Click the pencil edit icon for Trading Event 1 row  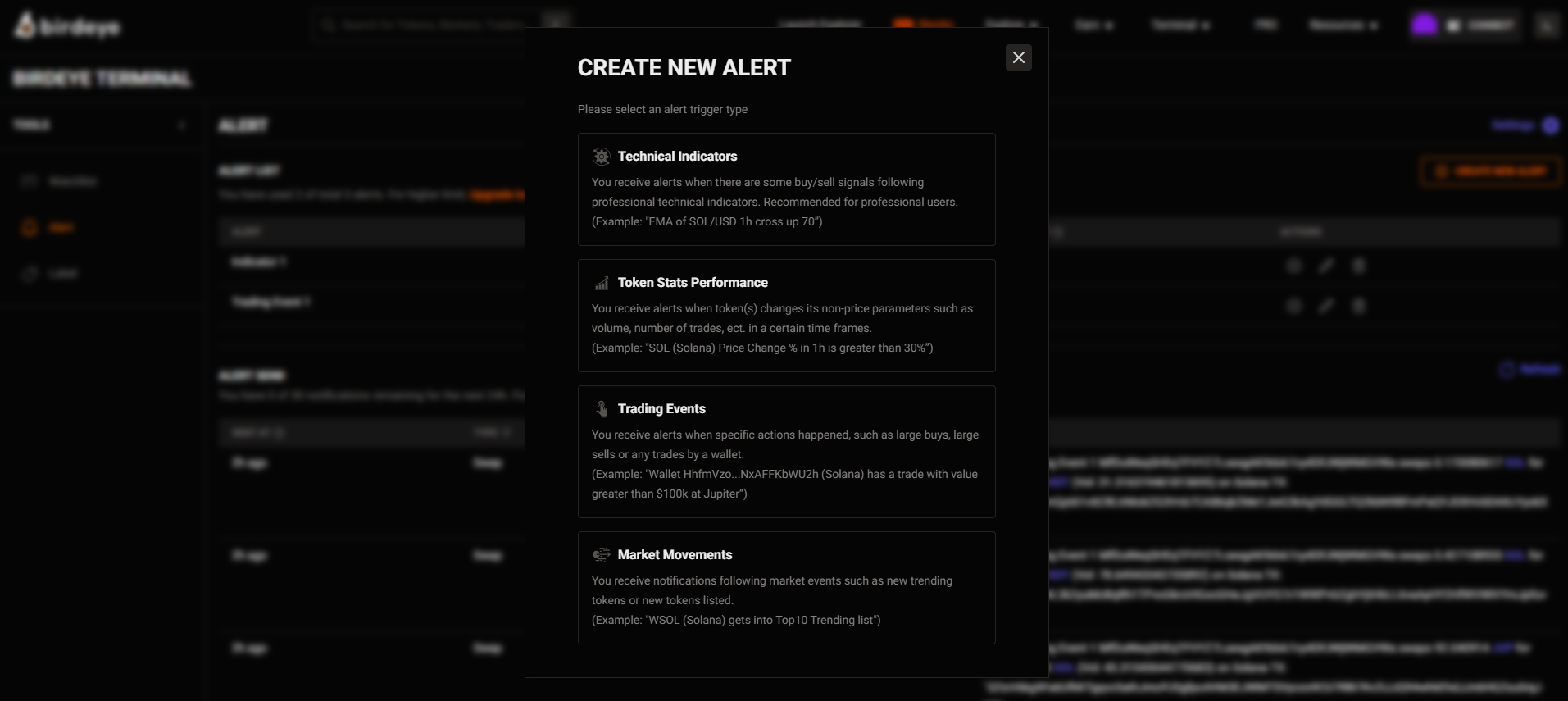click(1326, 305)
